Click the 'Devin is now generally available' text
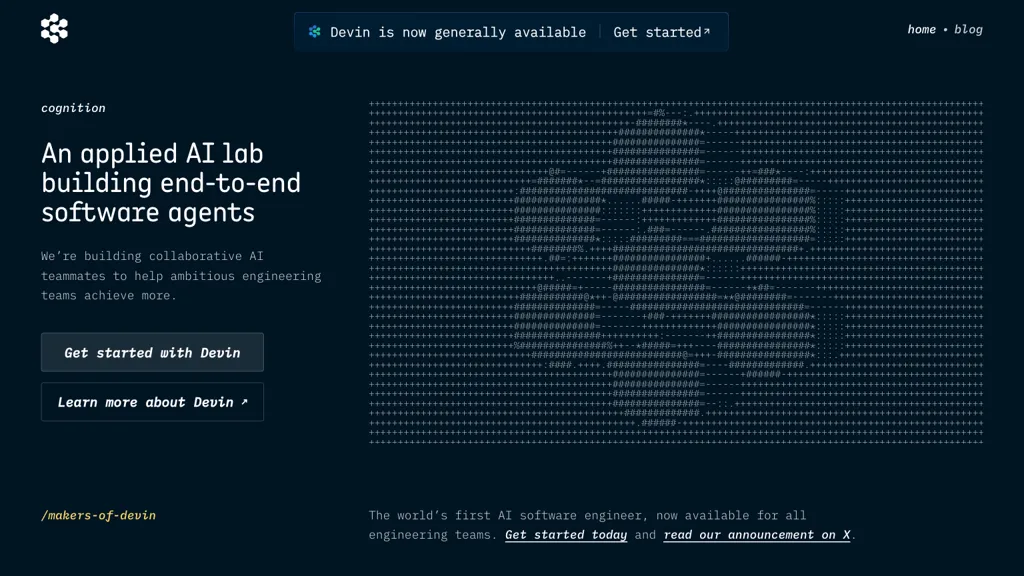The image size is (1024, 576). point(458,32)
